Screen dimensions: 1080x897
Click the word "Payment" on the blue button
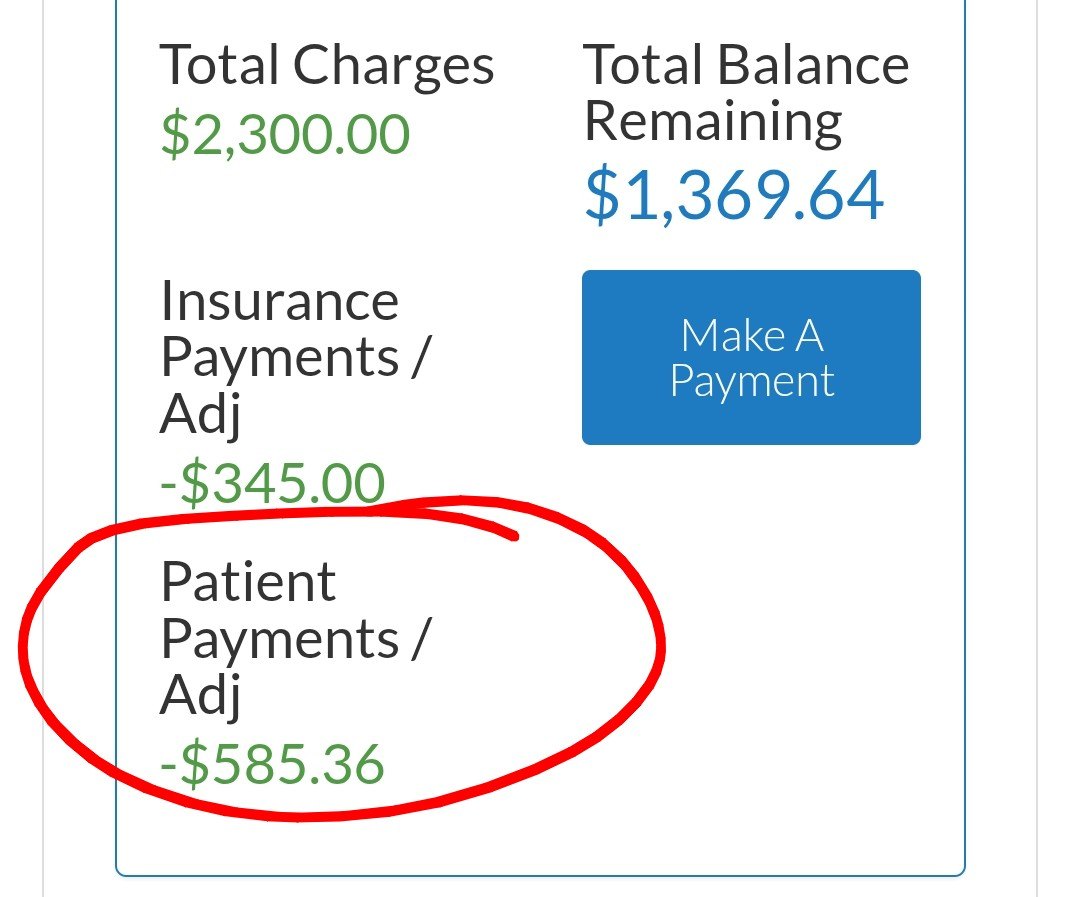pyautogui.click(x=752, y=382)
